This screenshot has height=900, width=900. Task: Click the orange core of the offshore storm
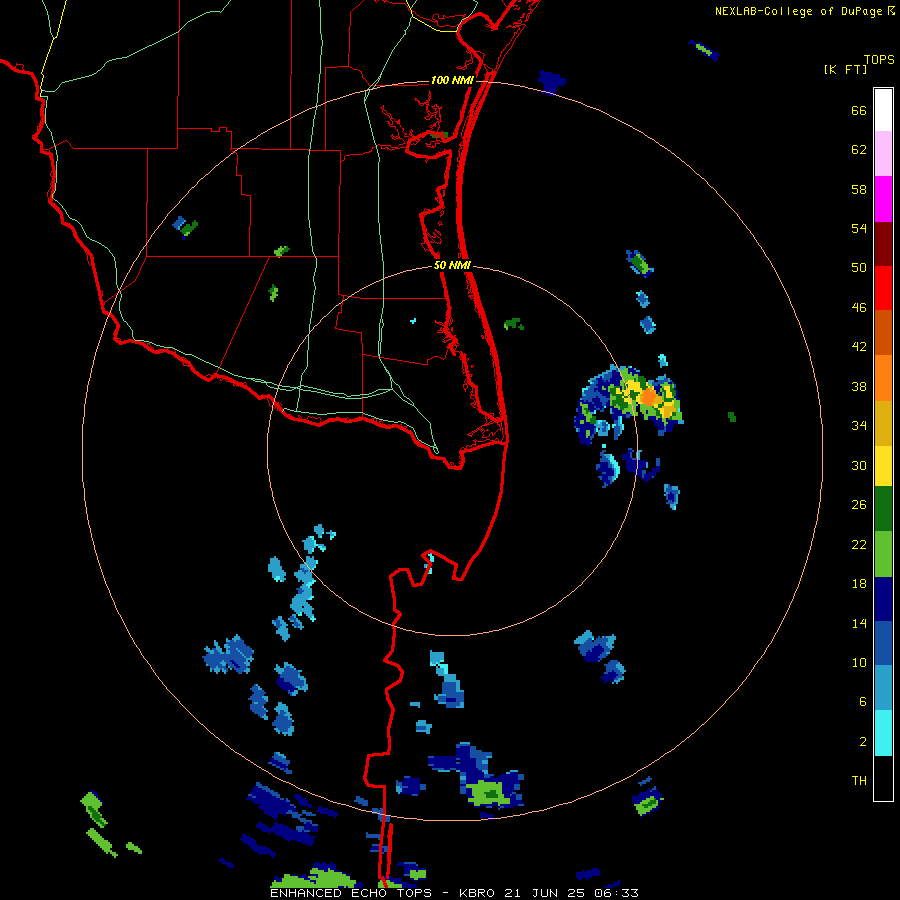649,397
